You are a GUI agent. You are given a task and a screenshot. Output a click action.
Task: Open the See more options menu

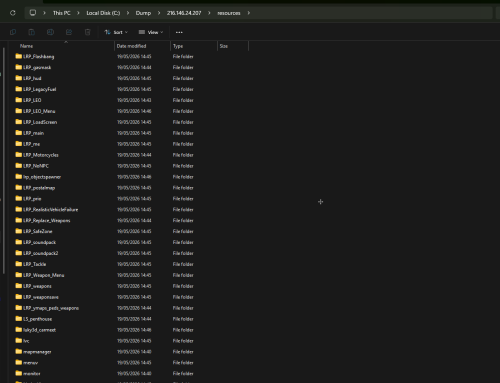179,32
